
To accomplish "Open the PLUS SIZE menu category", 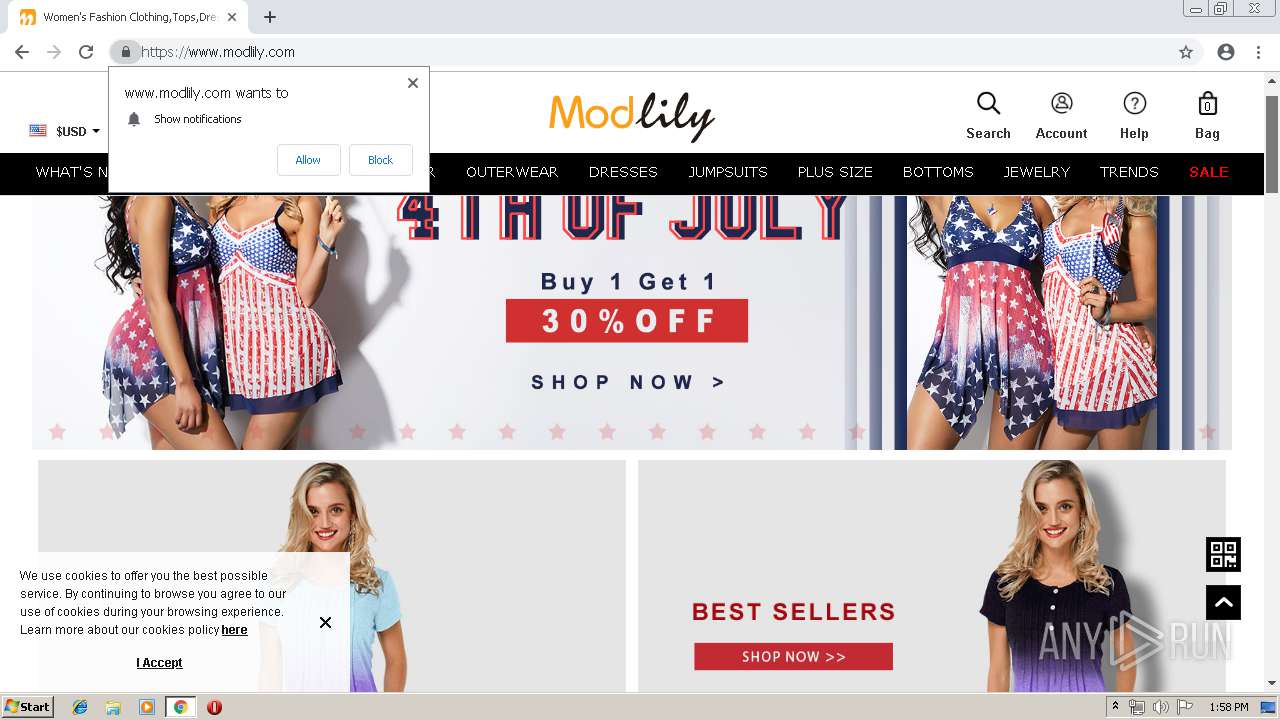I will [835, 172].
